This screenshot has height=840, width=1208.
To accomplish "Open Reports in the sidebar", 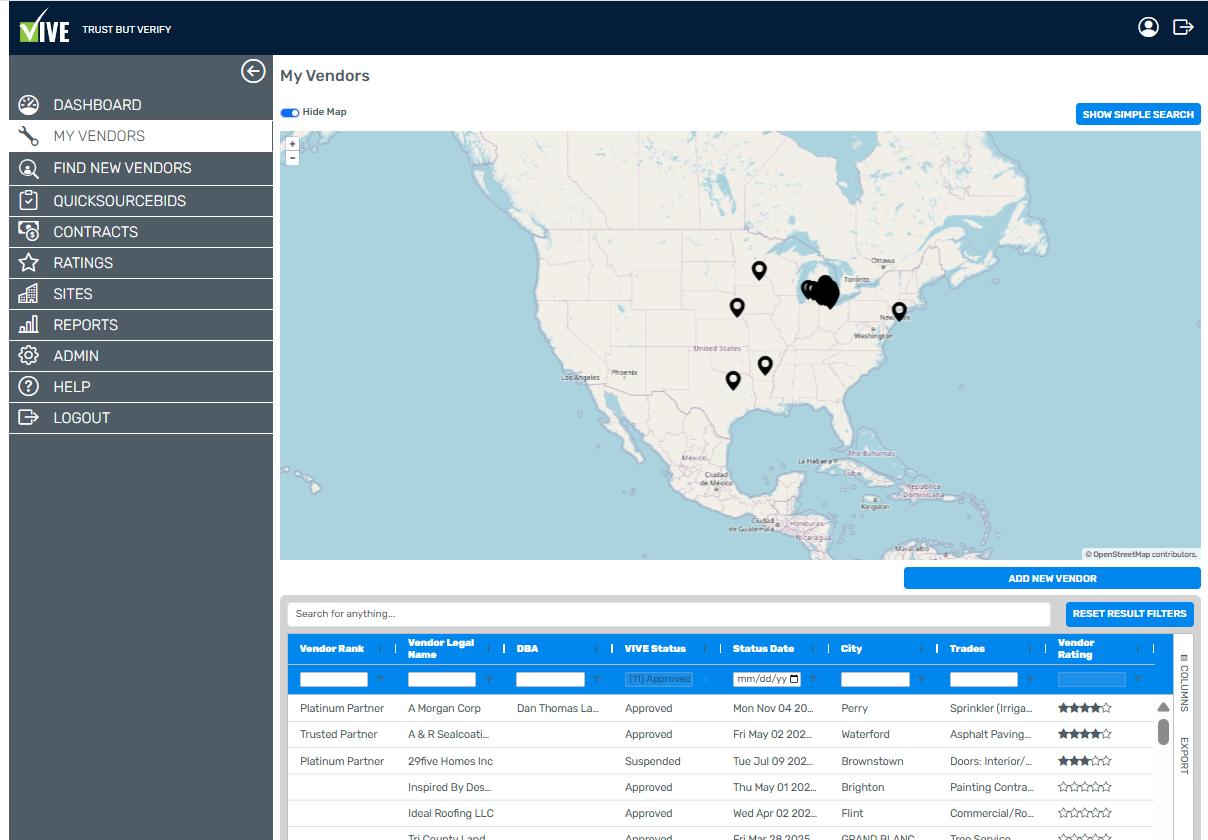I will click(x=86, y=324).
